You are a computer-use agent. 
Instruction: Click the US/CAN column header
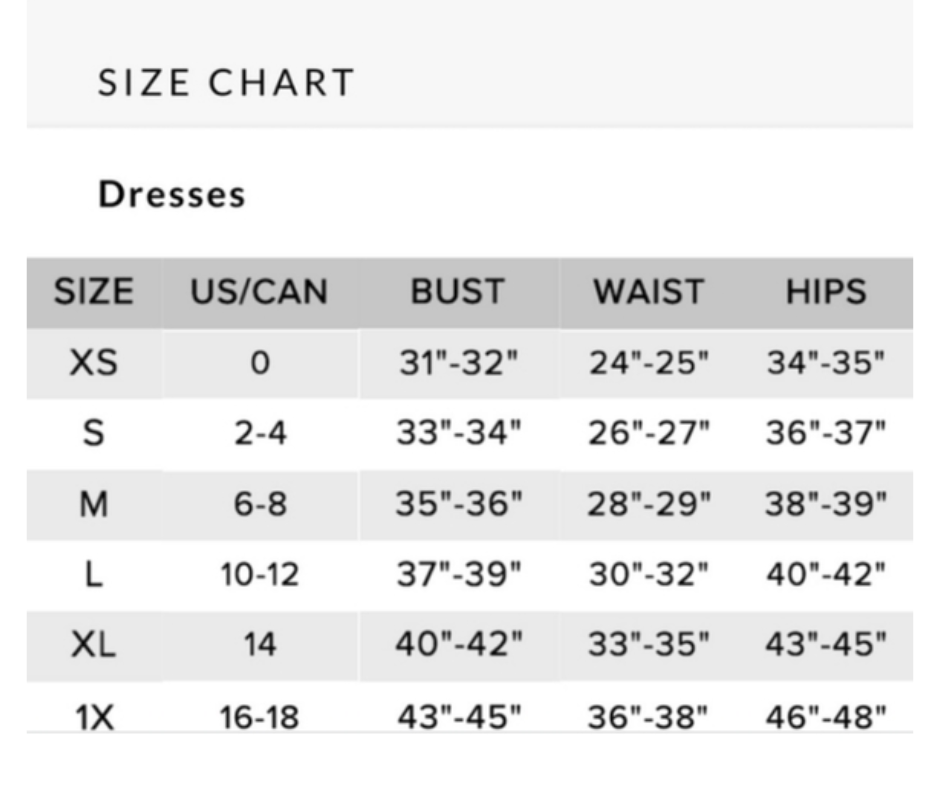259,292
